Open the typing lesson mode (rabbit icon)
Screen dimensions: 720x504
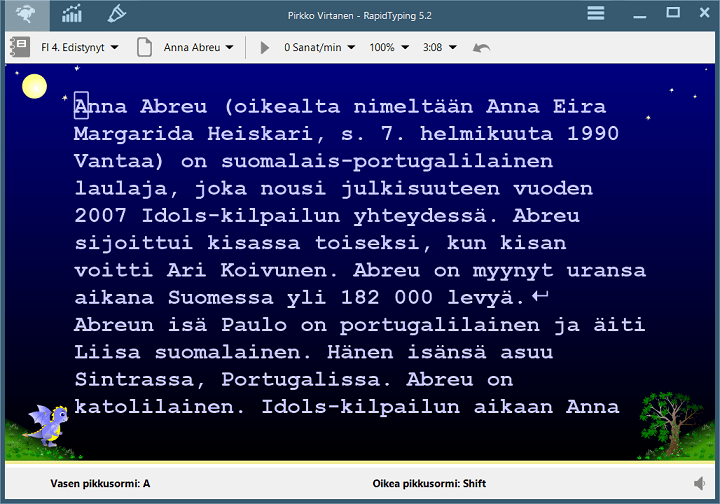click(x=26, y=15)
